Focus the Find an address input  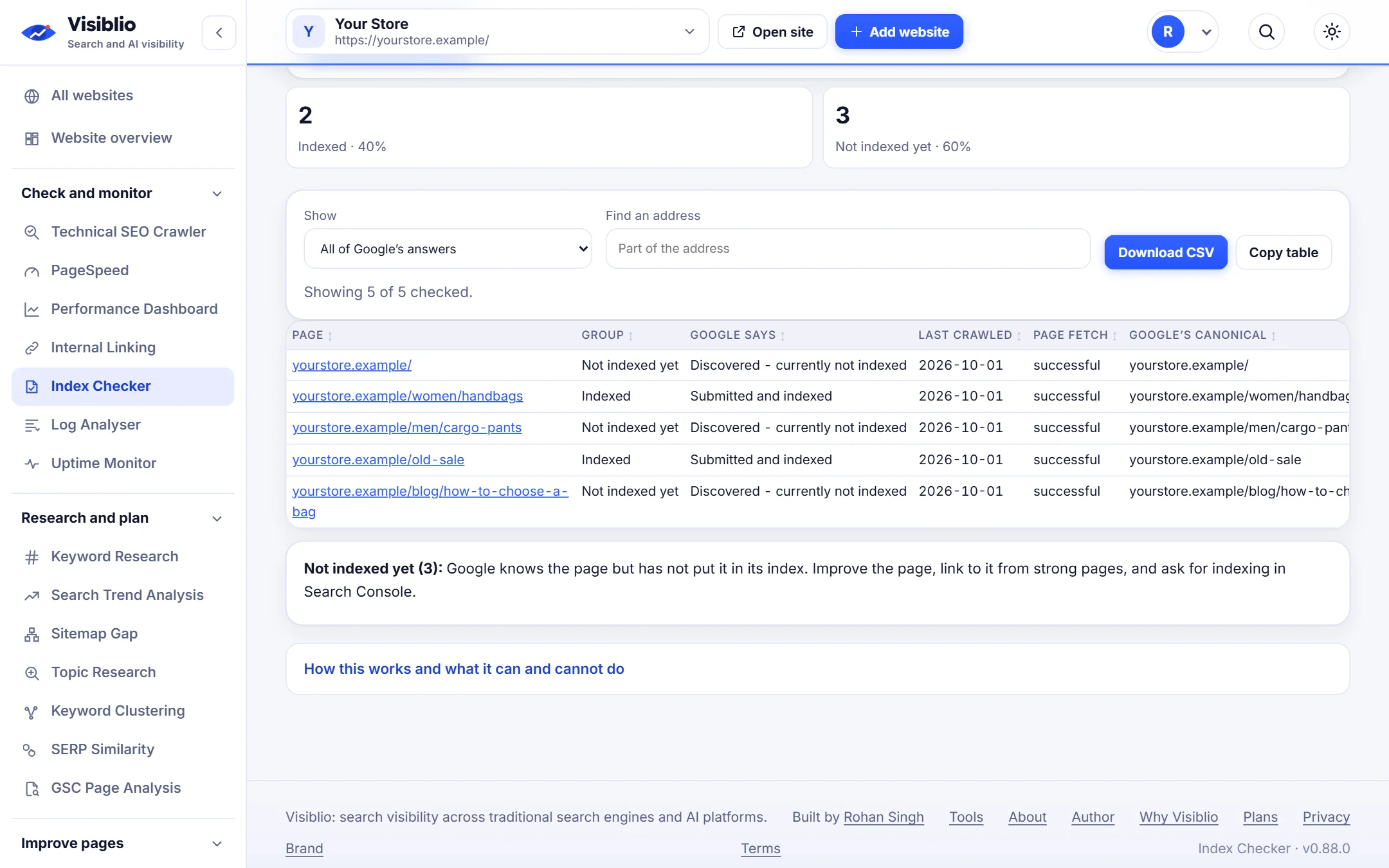848,249
